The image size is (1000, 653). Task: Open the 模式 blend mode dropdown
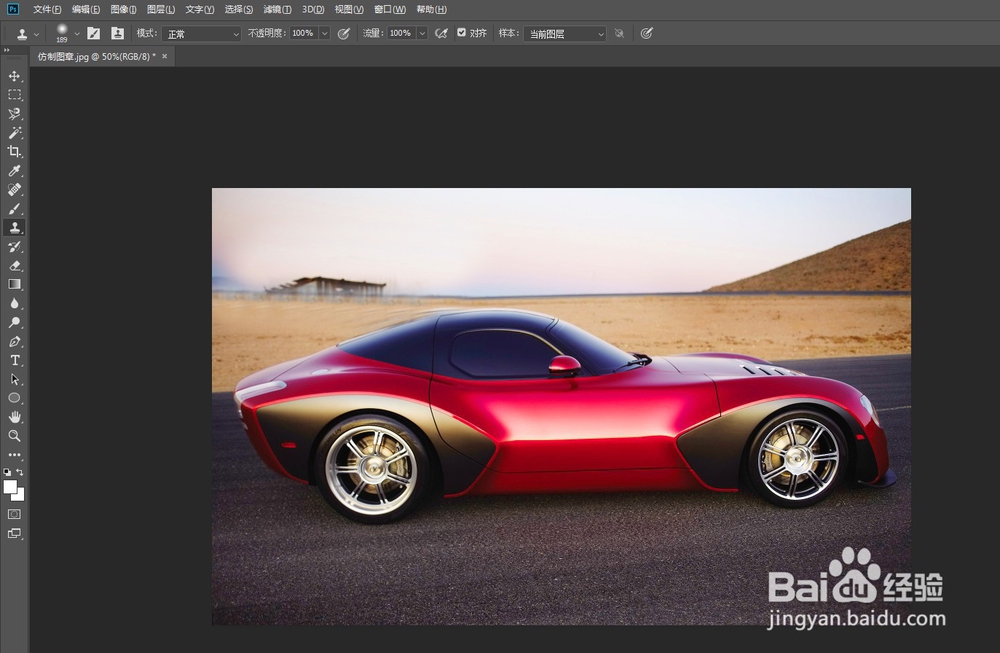point(202,34)
